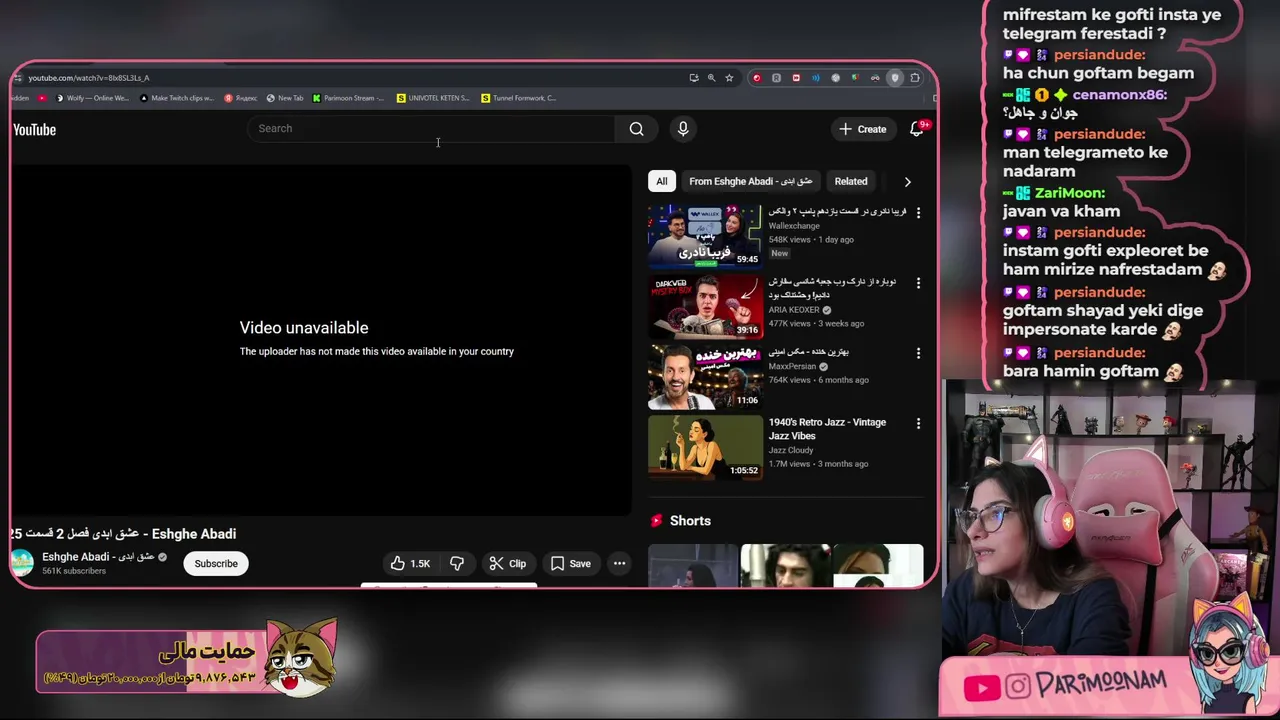Click the YouTube search magnifier button
The height and width of the screenshot is (720, 1280).
tap(636, 128)
